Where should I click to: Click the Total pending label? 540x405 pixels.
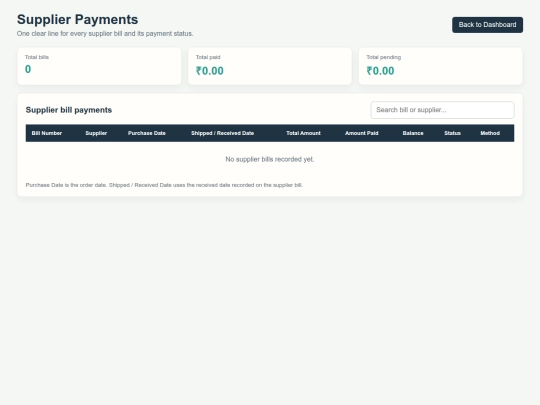pyautogui.click(x=384, y=57)
